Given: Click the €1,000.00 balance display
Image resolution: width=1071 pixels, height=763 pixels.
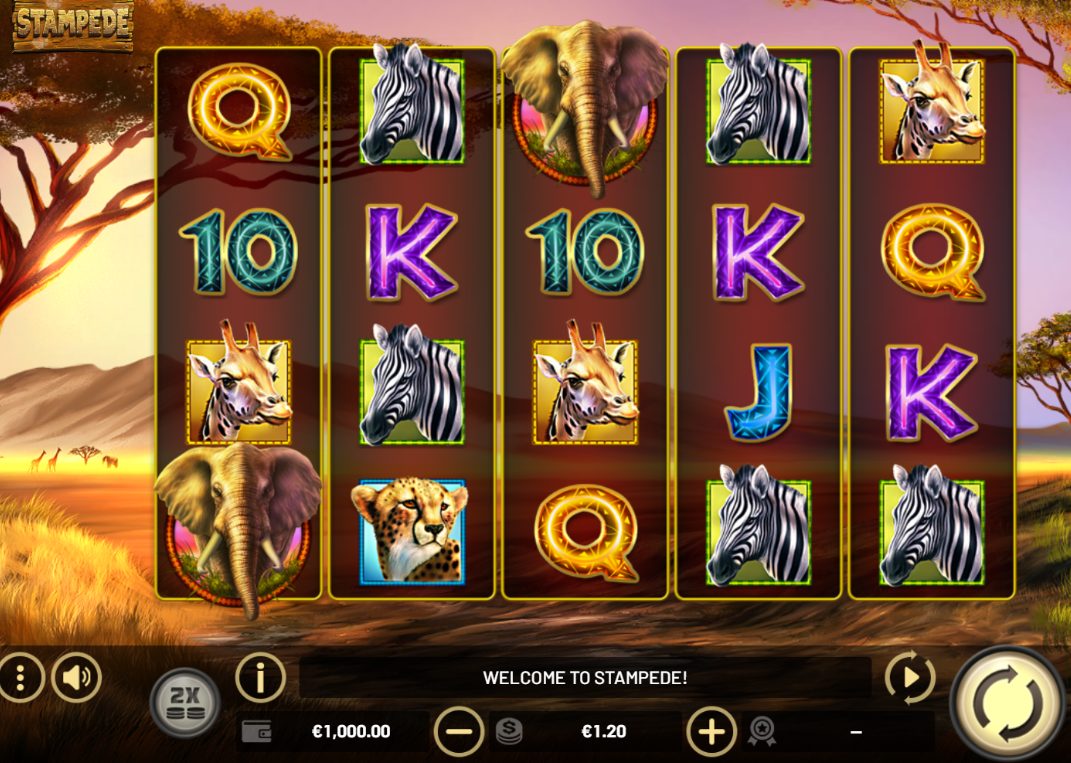Looking at the screenshot, I should coord(351,732).
